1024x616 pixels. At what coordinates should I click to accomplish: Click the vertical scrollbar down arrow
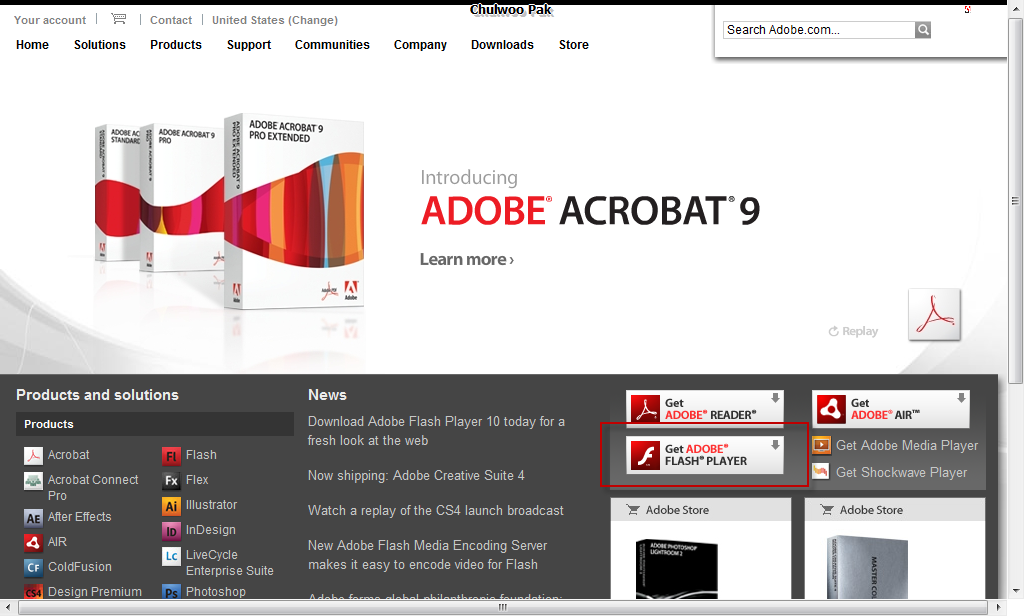(x=1015, y=591)
